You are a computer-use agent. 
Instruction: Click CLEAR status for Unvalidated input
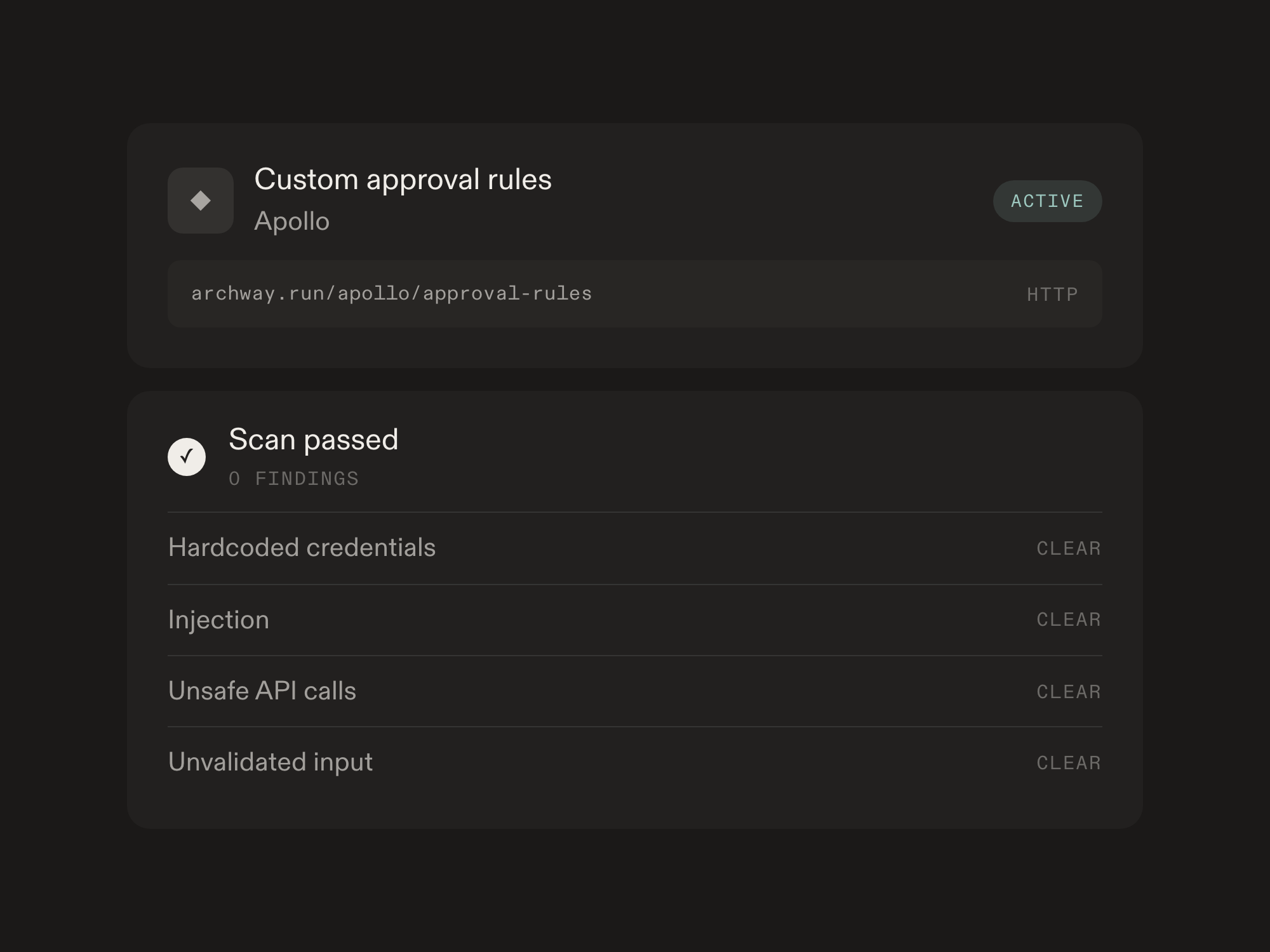(1069, 763)
